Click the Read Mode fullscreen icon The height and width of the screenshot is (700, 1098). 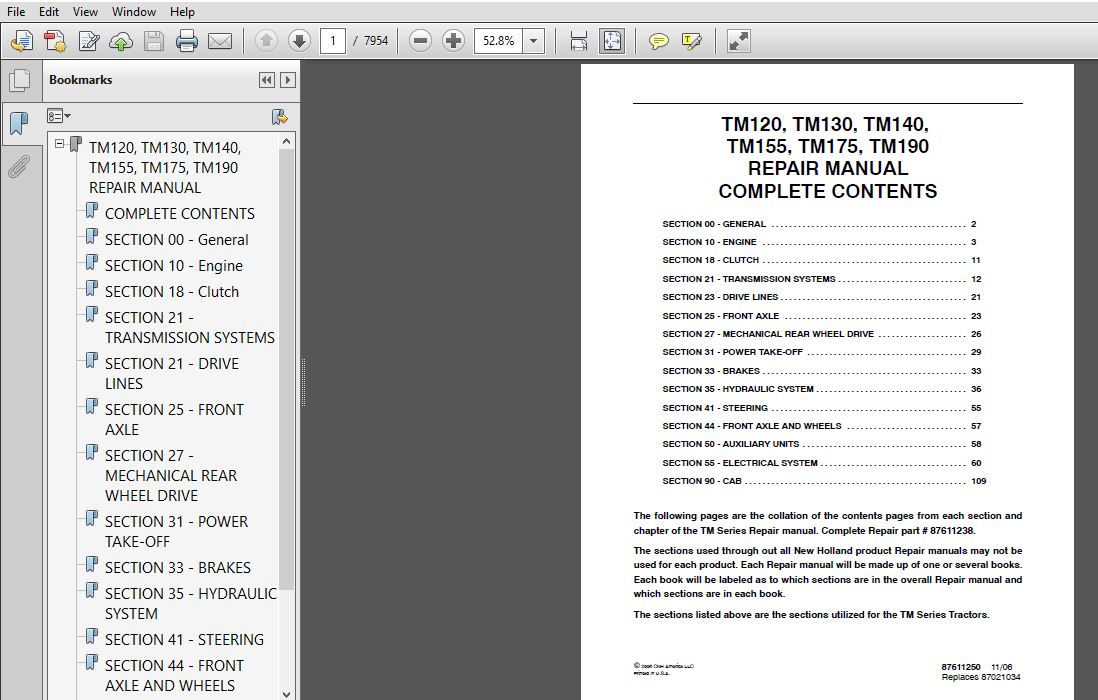pyautogui.click(x=739, y=41)
